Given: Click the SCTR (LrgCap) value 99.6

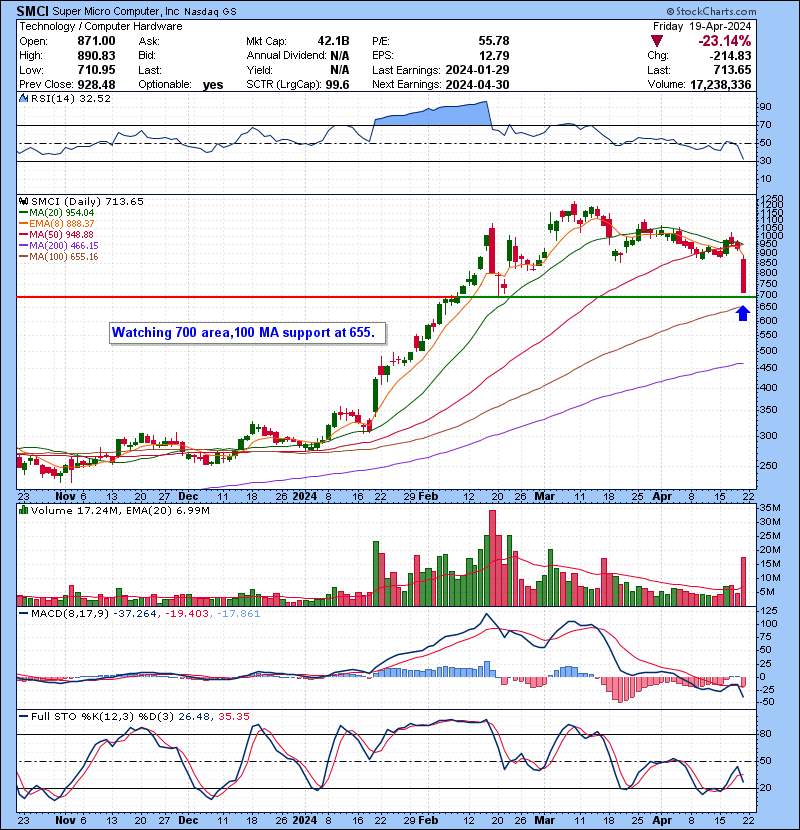Looking at the screenshot, I should [x=338, y=84].
